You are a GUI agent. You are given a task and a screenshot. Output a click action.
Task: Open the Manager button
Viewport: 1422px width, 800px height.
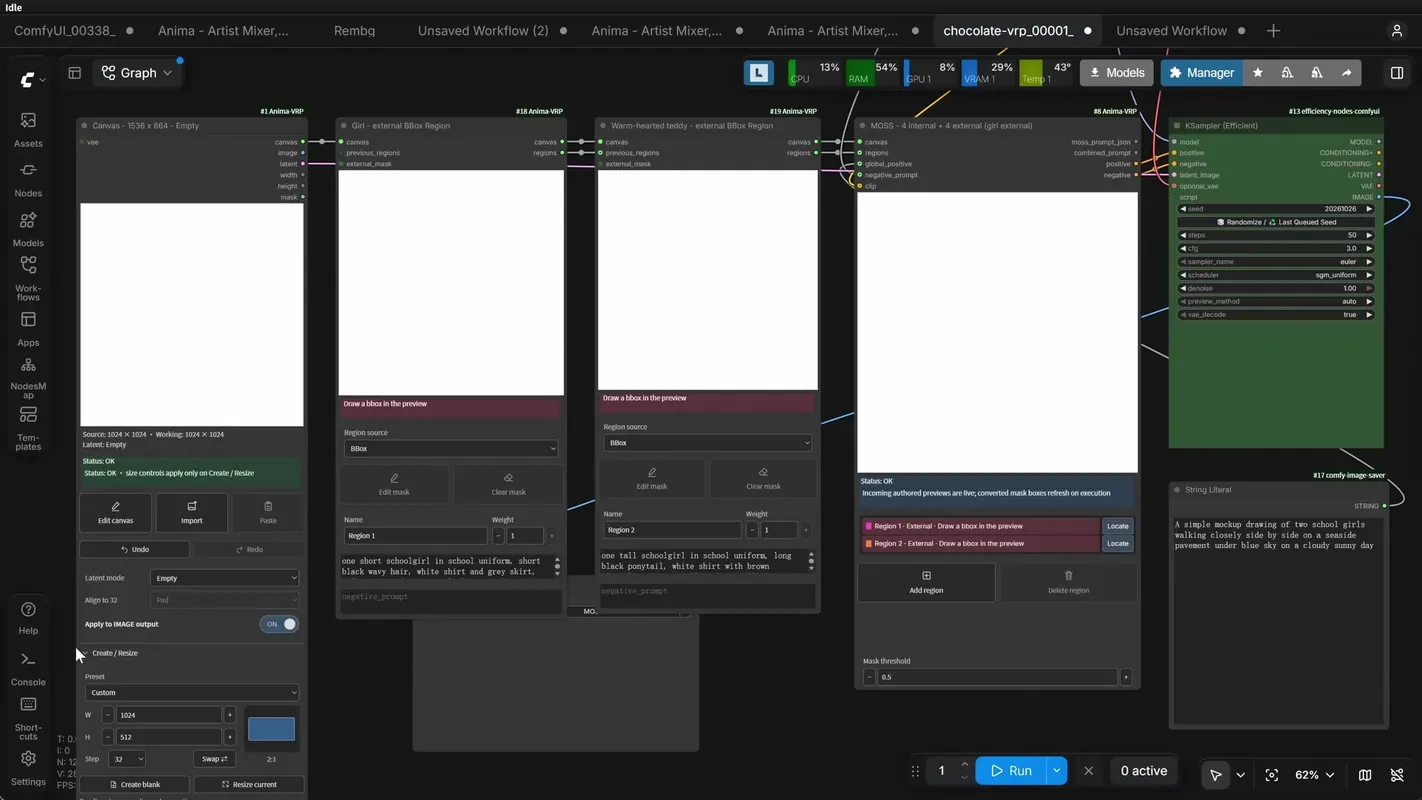point(1201,73)
